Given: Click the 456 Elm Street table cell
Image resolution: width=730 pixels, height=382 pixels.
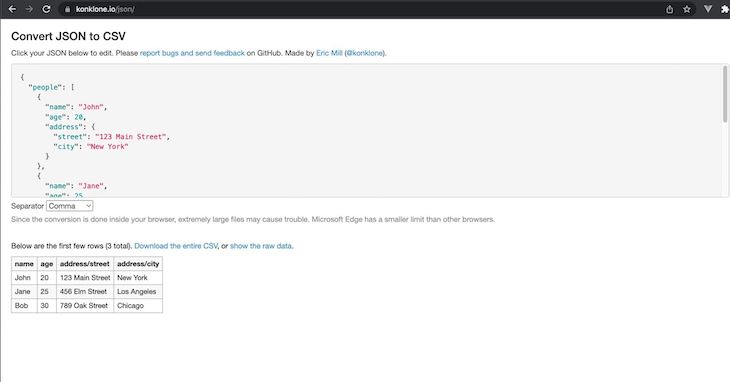Looking at the screenshot, I should 85,292.
